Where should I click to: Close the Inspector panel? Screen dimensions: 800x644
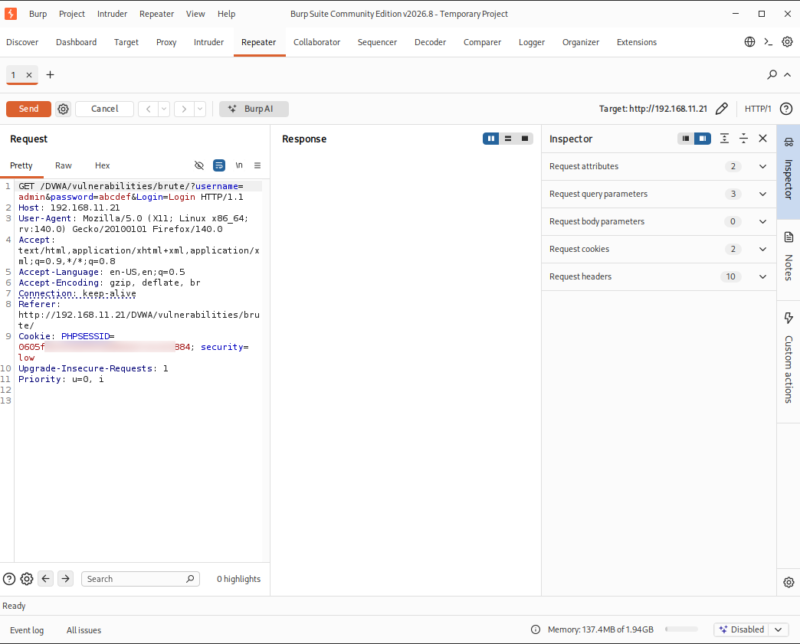pos(763,139)
